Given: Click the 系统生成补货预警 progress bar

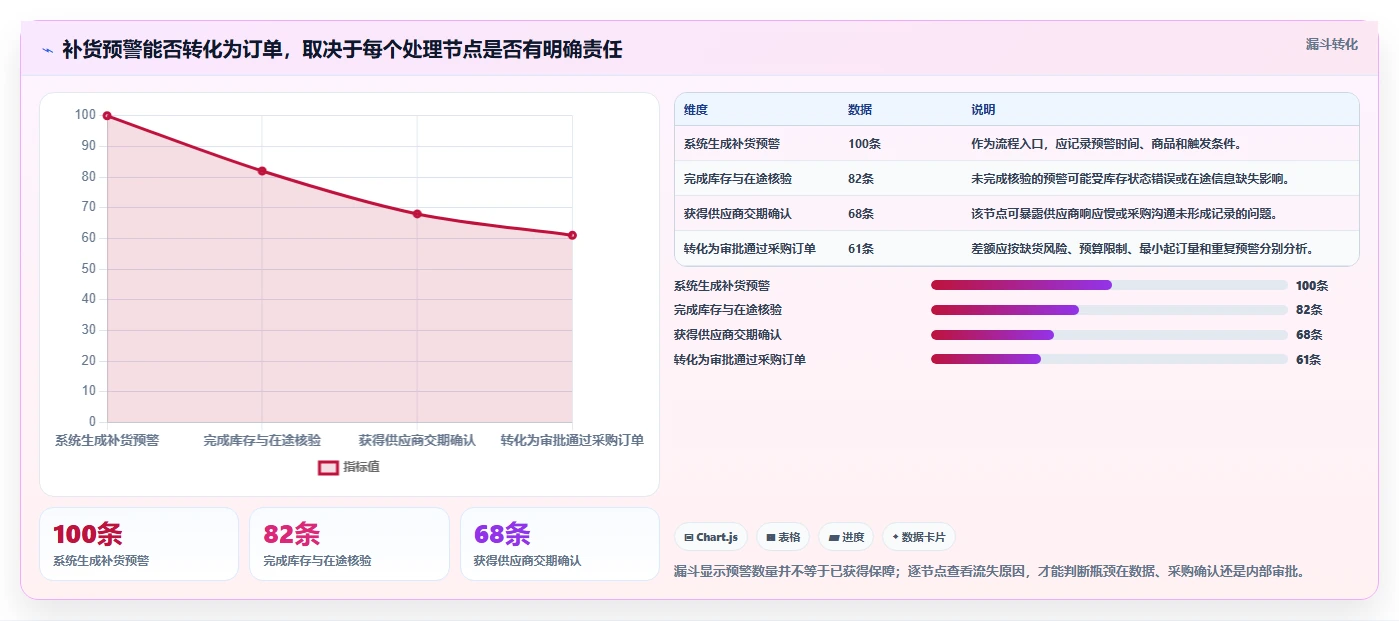Looking at the screenshot, I should pos(1109,285).
